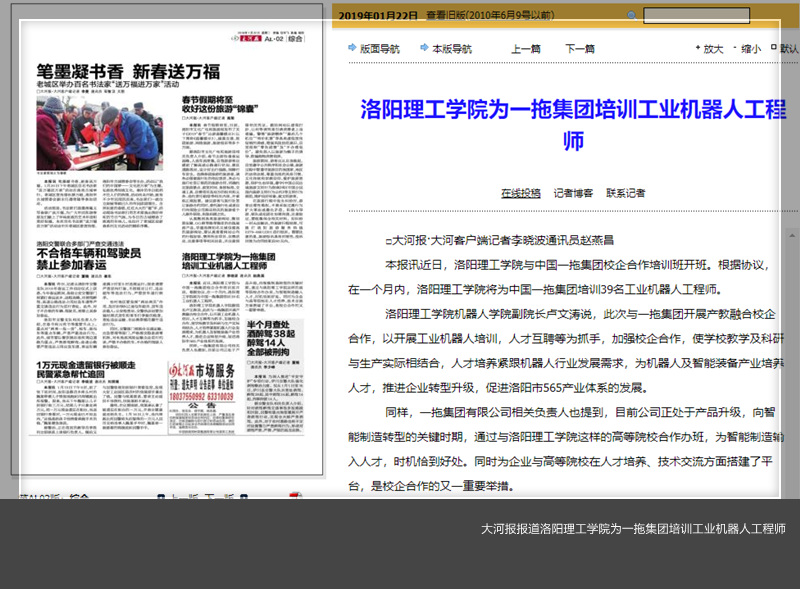Click the arrow icon beside 本版导航
Image resolution: width=800 pixels, height=589 pixels.
pos(423,47)
